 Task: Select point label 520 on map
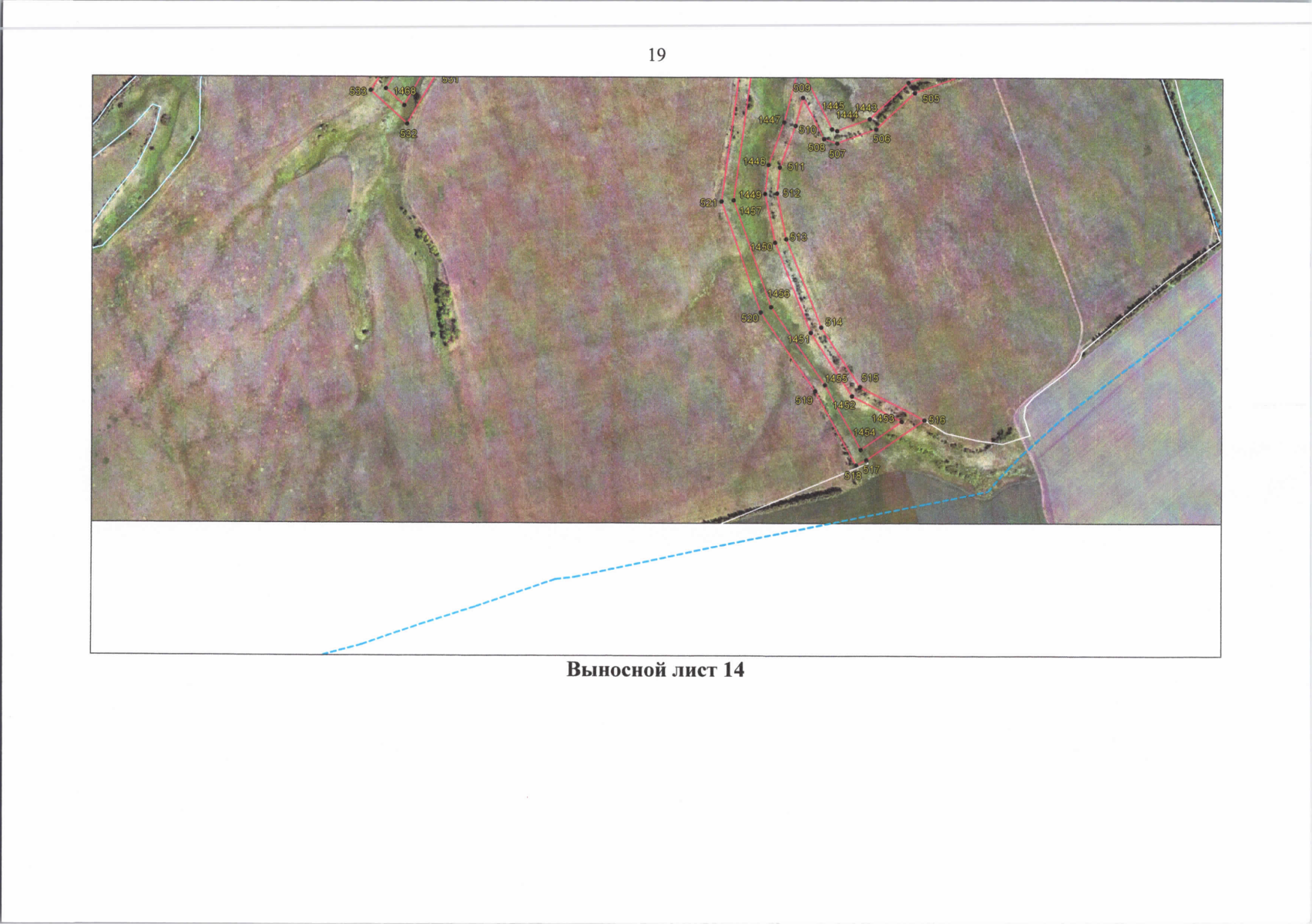pos(749,318)
